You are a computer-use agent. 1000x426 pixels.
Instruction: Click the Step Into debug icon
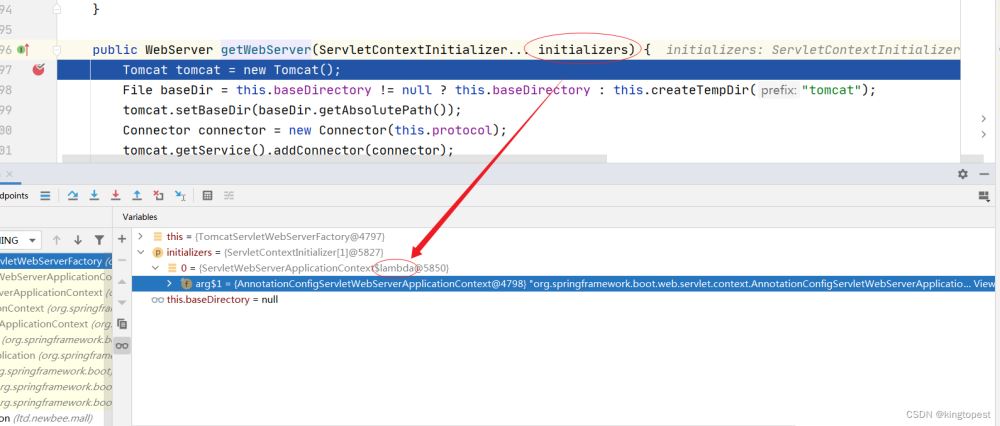point(94,196)
